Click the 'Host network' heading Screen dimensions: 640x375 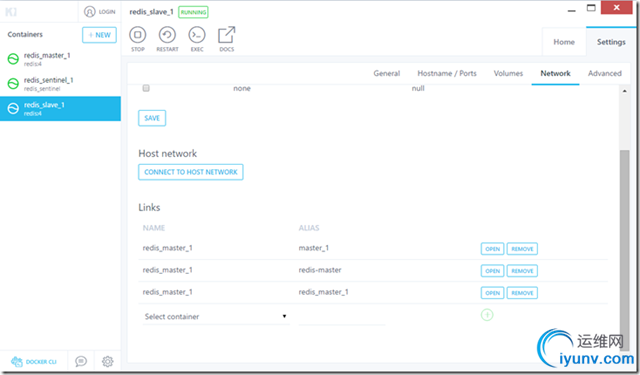167,153
